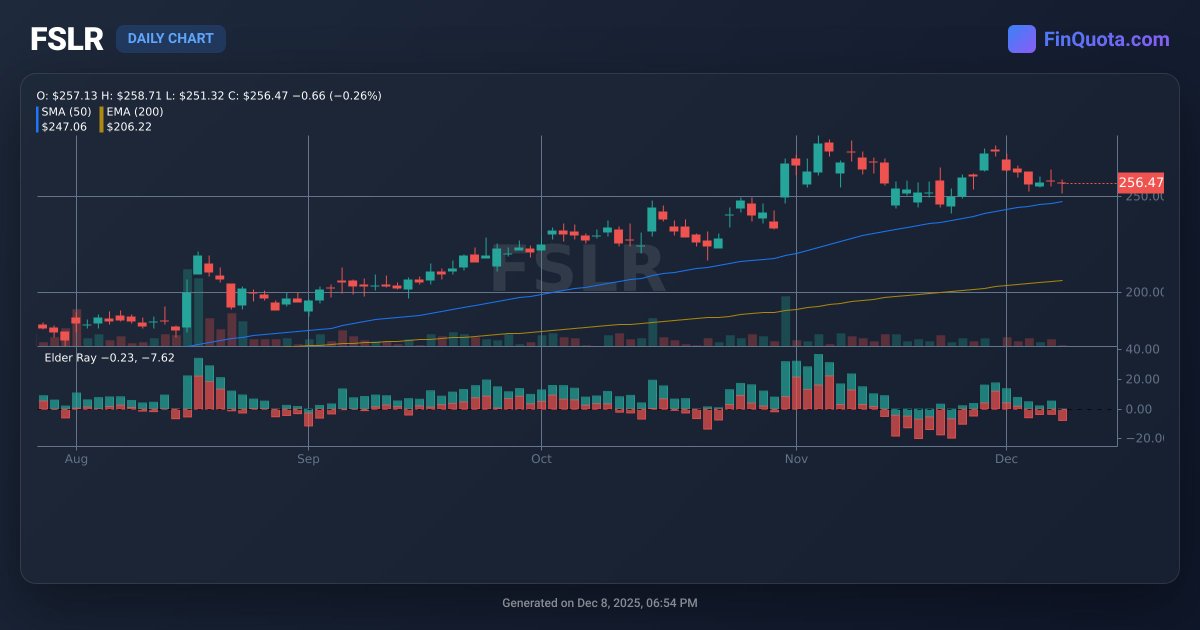Click the Aug month label
This screenshot has height=630, width=1200.
click(x=76, y=459)
